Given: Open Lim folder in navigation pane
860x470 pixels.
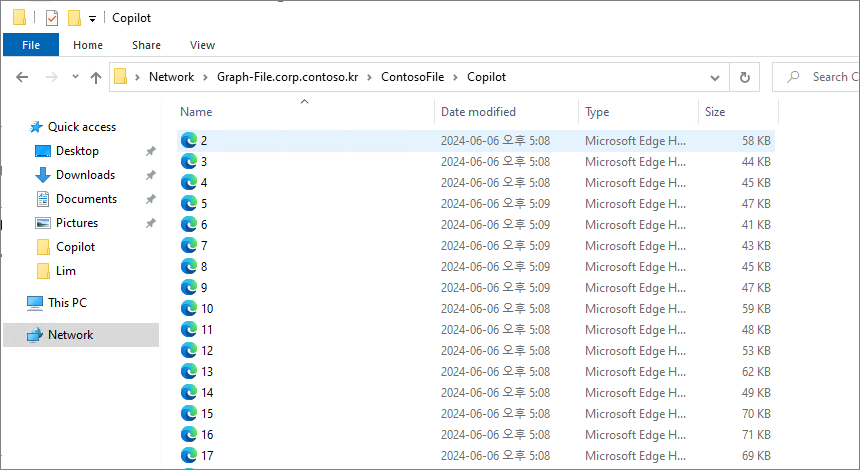Looking at the screenshot, I should pos(65,271).
